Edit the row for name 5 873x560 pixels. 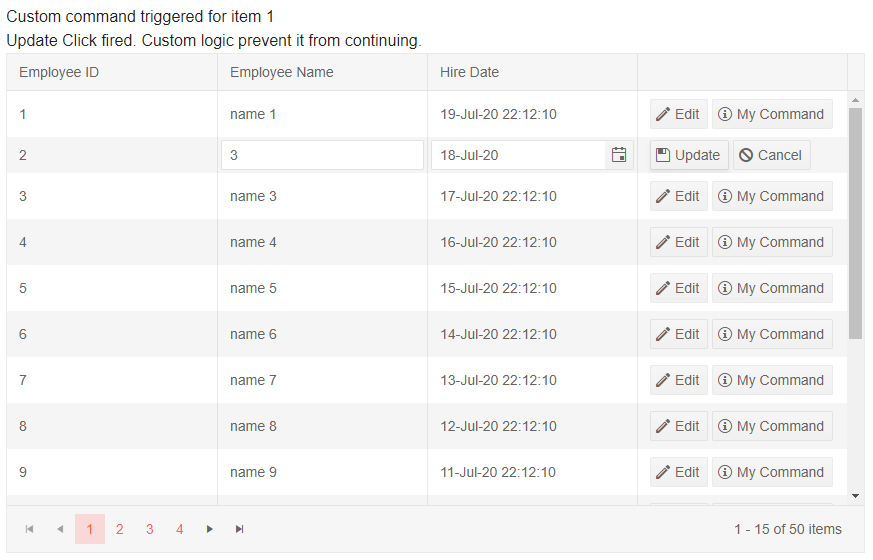click(678, 288)
